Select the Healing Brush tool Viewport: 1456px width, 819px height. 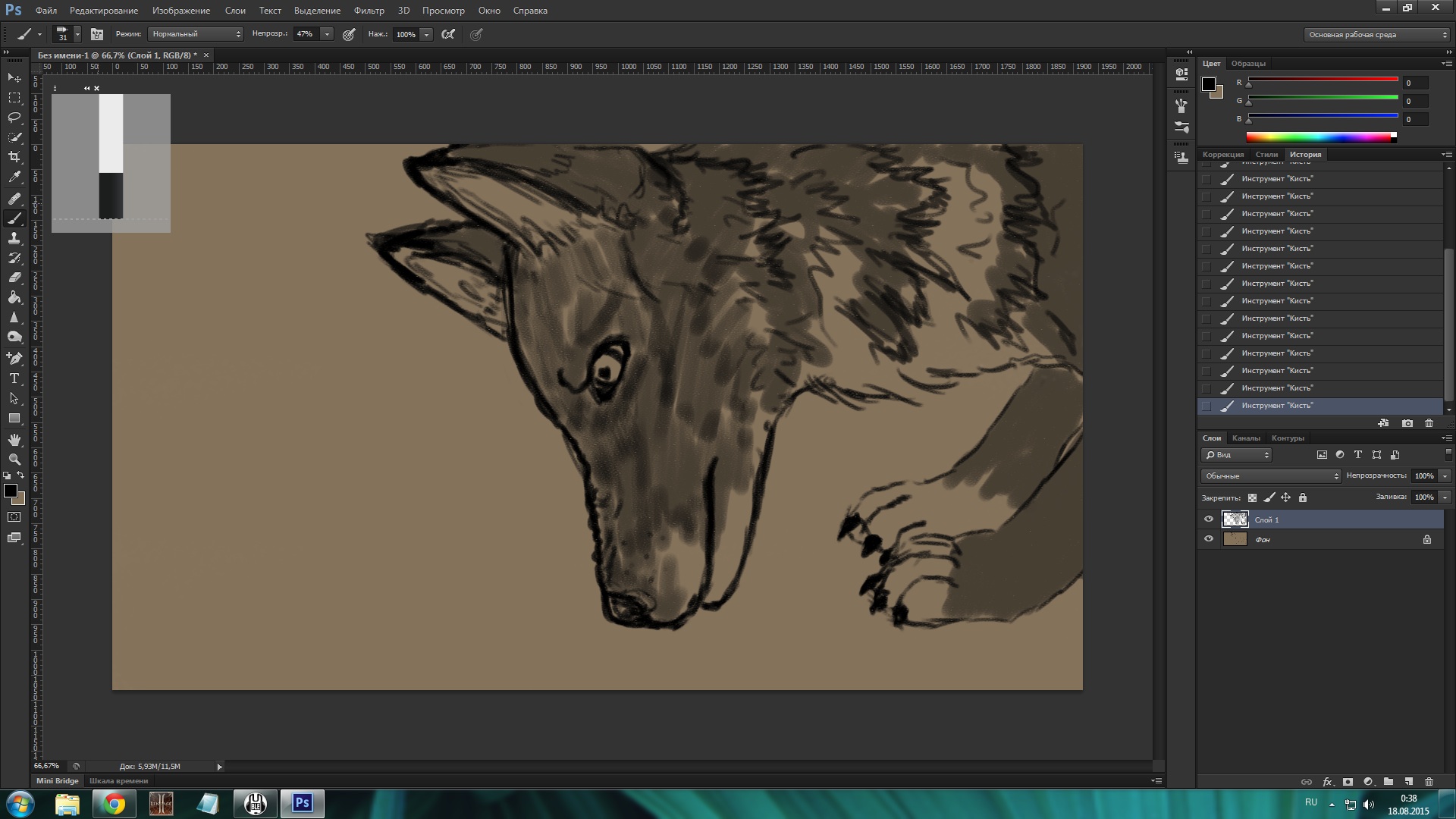pyautogui.click(x=14, y=199)
